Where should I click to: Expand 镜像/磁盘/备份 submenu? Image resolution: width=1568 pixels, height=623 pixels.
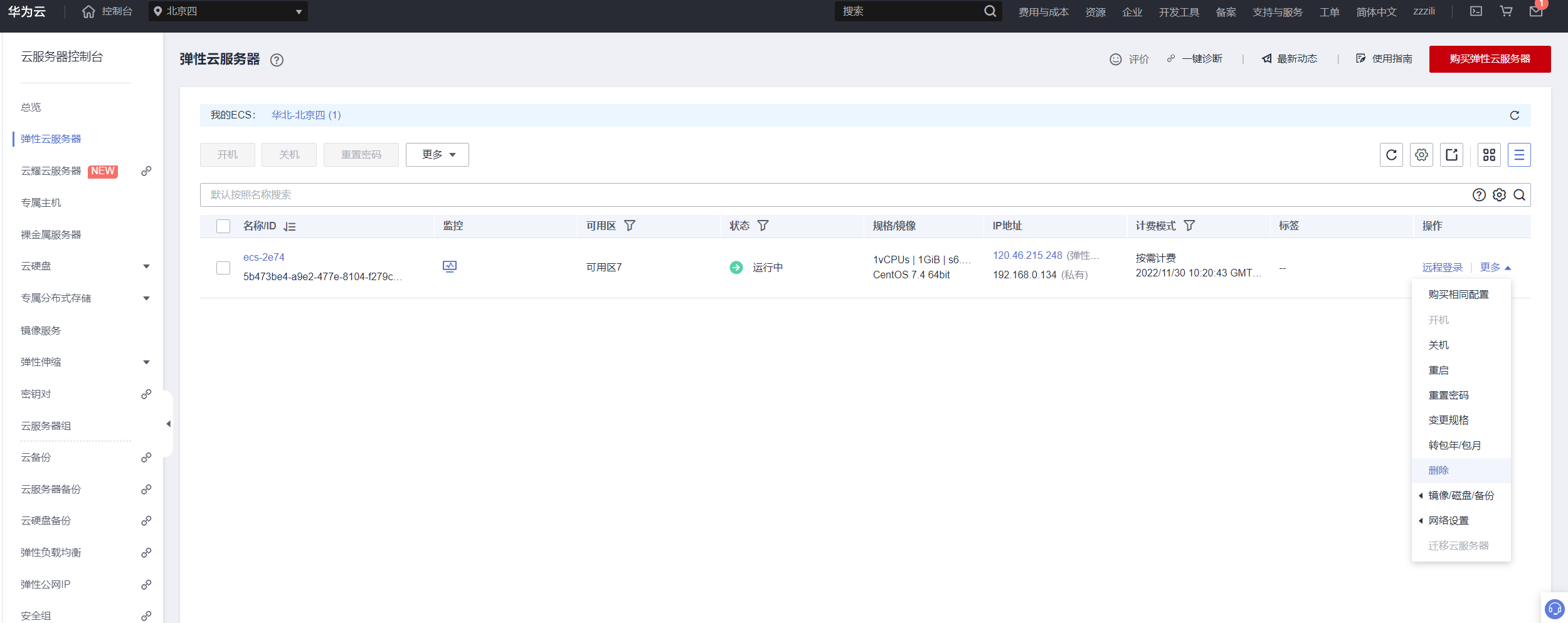1461,496
